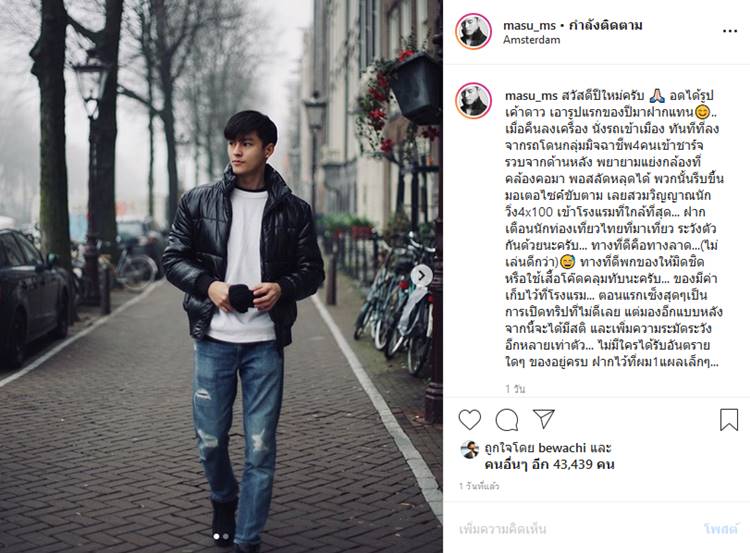Image resolution: width=750 pixels, height=553 pixels.
Task: View list of 43,439 other likers
Action: [x=550, y=465]
